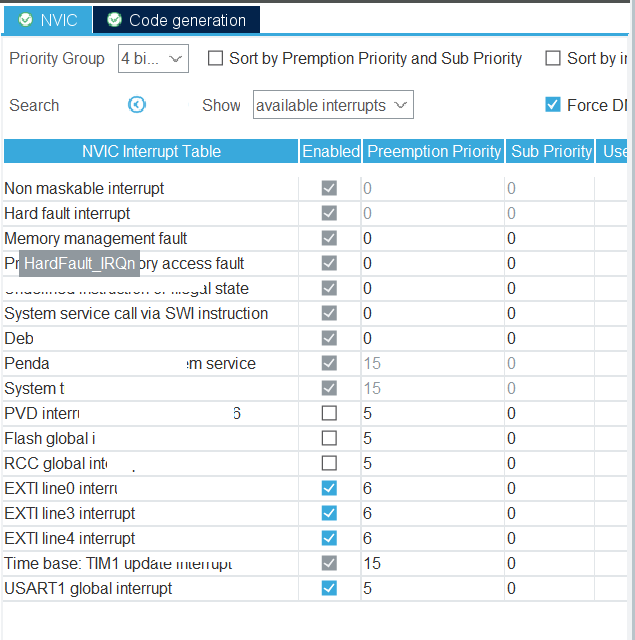635x640 pixels.
Task: Disable the EXTI line0 interrupt checkbox
Action: pyautogui.click(x=329, y=488)
